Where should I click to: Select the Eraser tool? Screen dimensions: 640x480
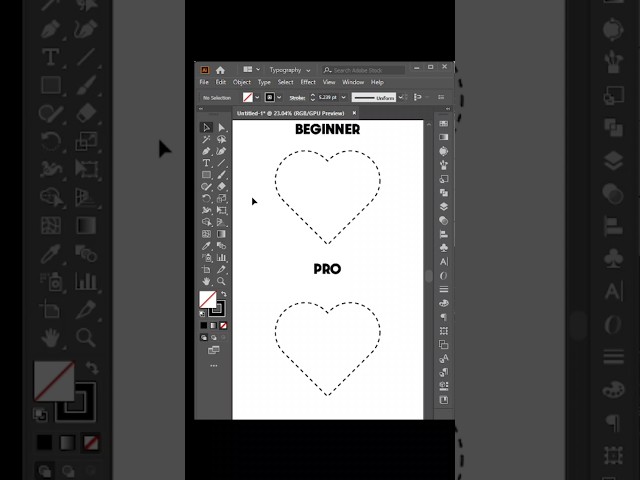point(222,187)
